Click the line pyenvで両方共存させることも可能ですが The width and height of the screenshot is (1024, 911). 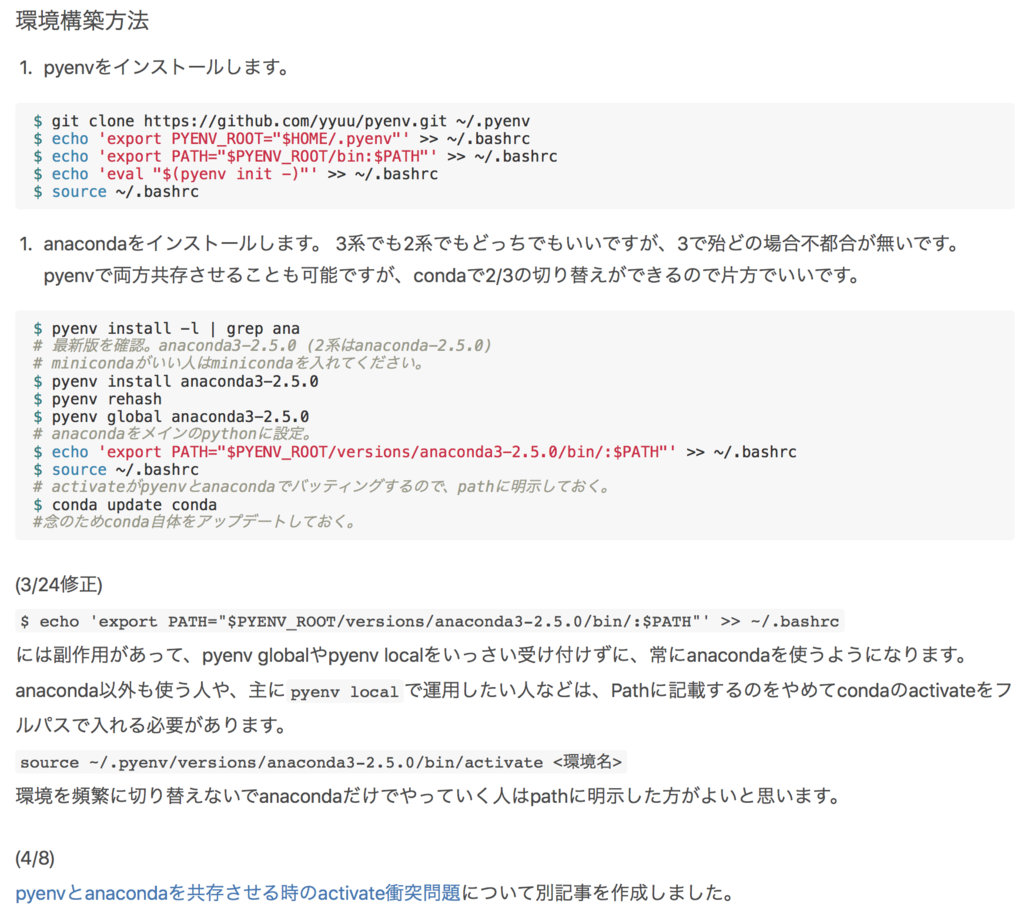pyautogui.click(x=453, y=275)
